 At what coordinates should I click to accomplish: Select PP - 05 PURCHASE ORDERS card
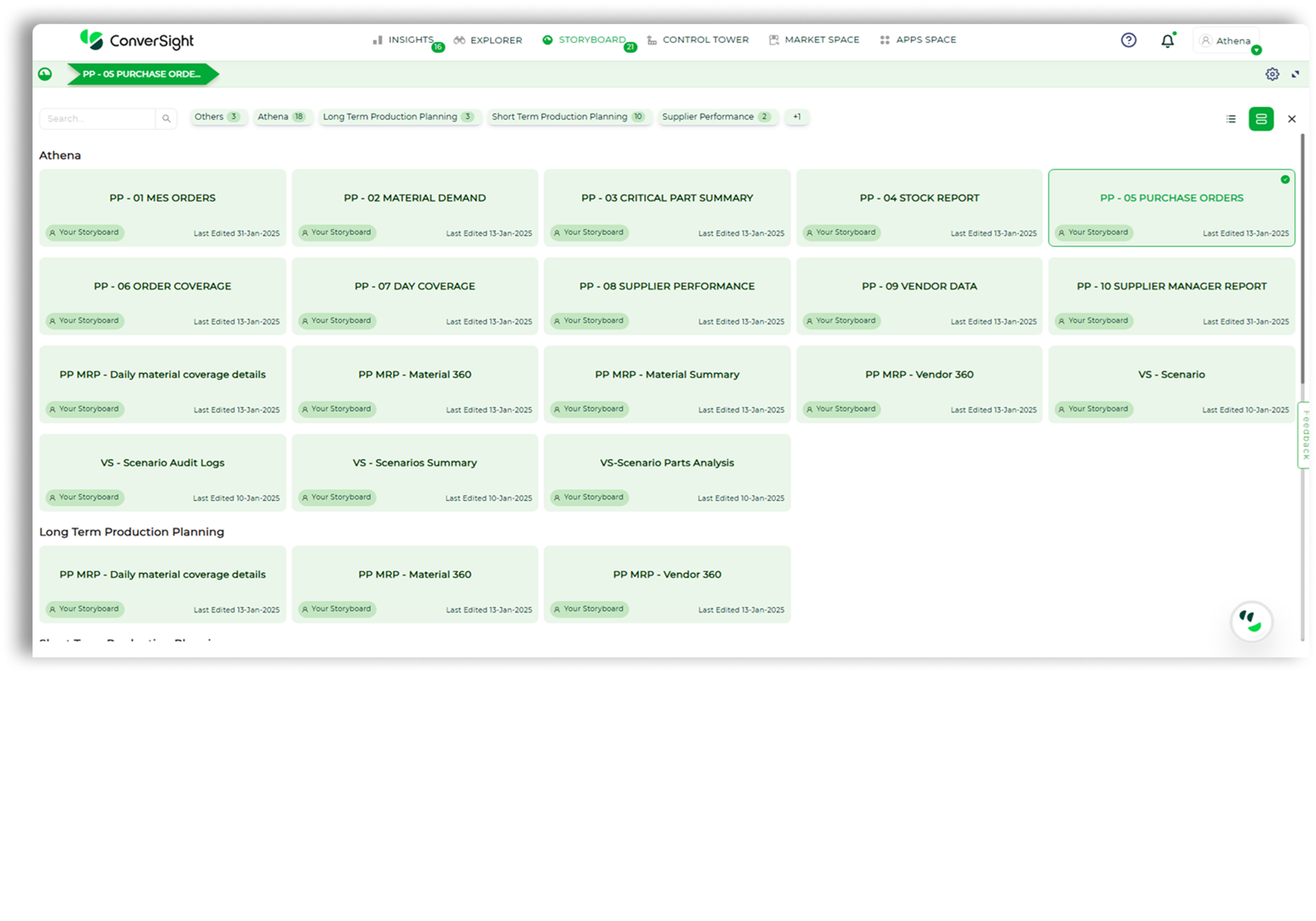tap(1172, 208)
